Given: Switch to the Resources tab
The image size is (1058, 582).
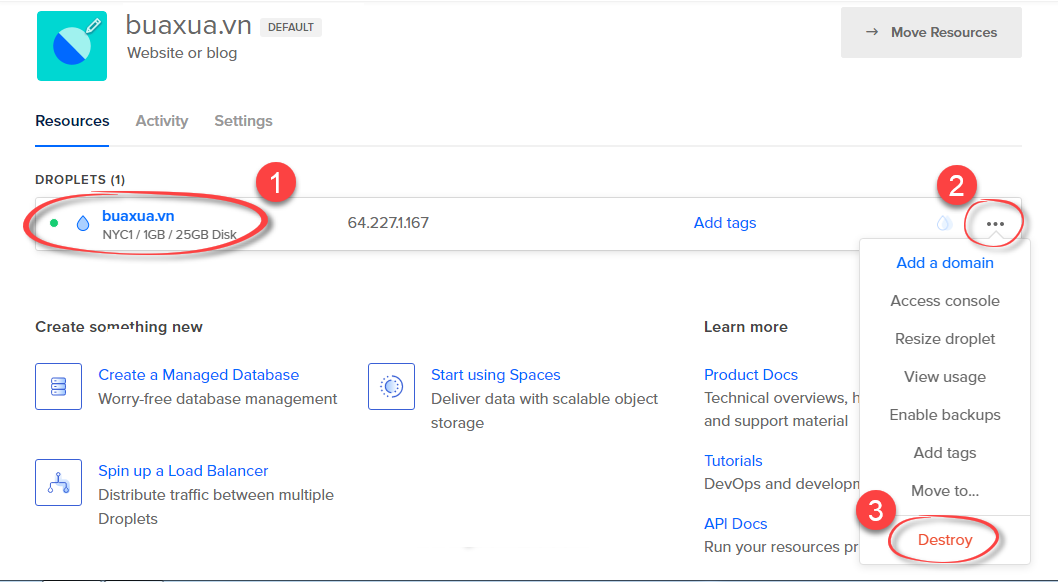Looking at the screenshot, I should point(72,121).
